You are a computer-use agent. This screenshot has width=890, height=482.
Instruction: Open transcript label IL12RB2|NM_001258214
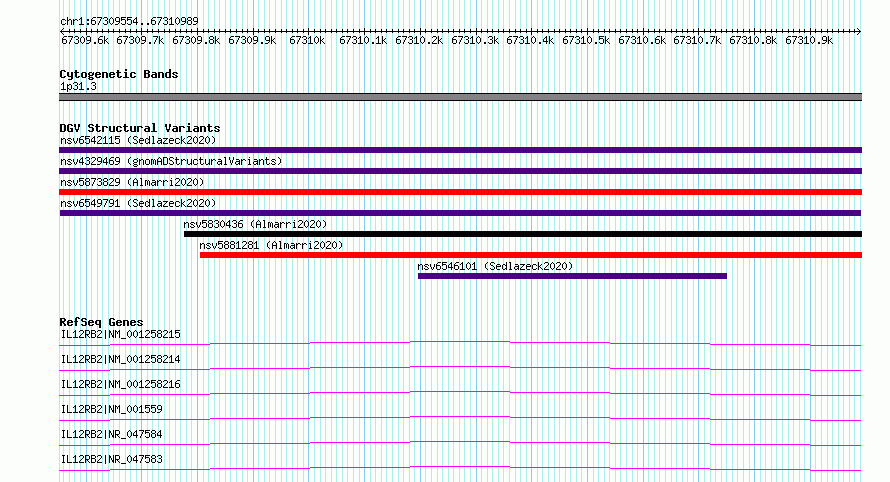[x=120, y=359]
